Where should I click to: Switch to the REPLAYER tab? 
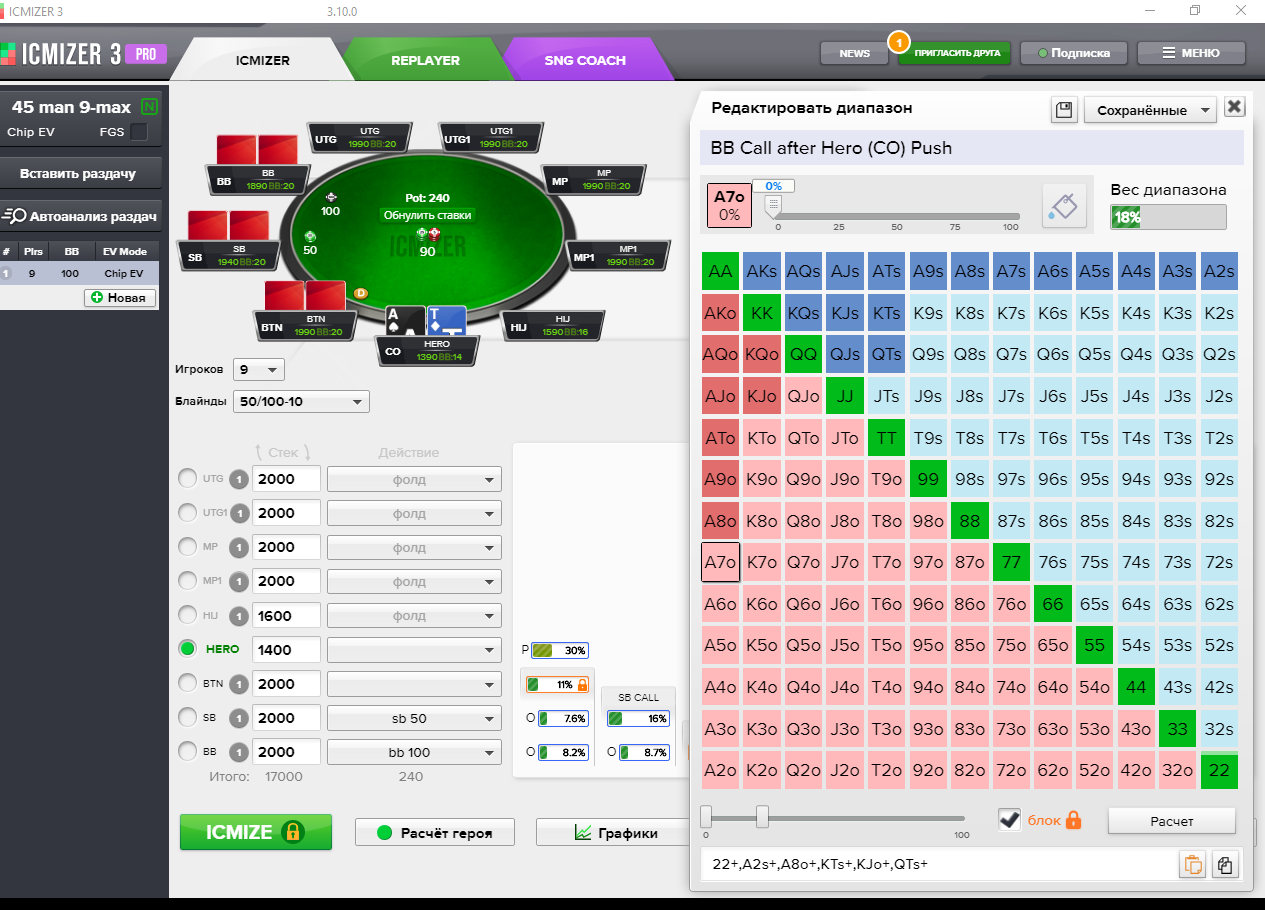tap(425, 60)
